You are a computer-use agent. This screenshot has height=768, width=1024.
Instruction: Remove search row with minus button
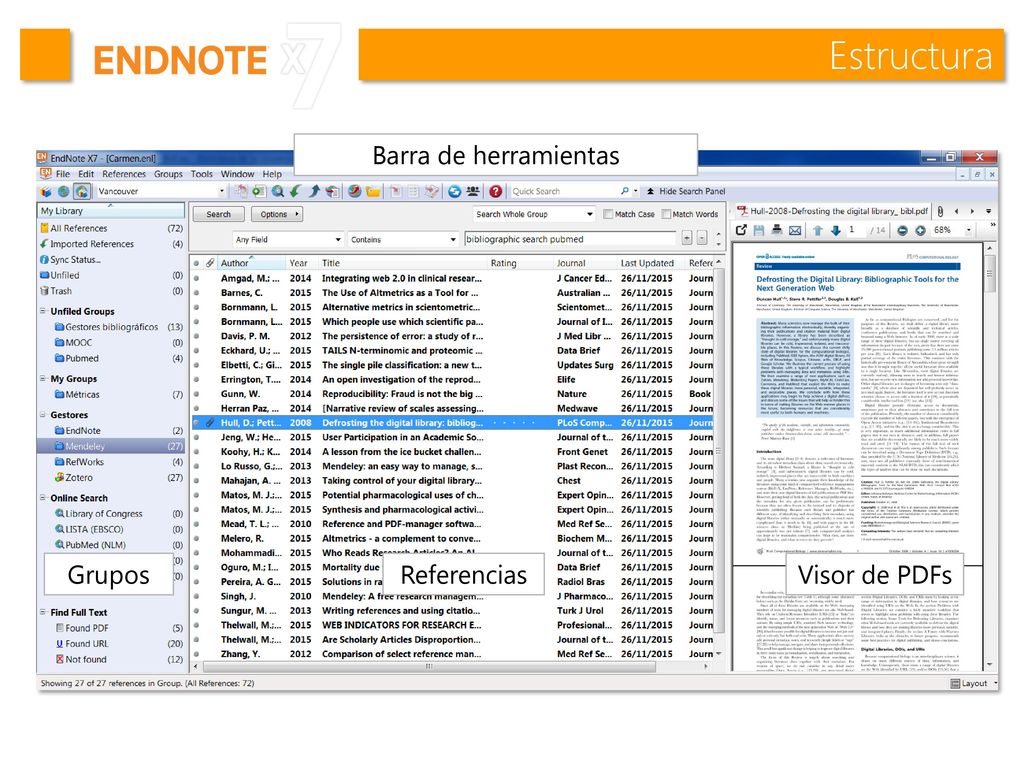[702, 238]
